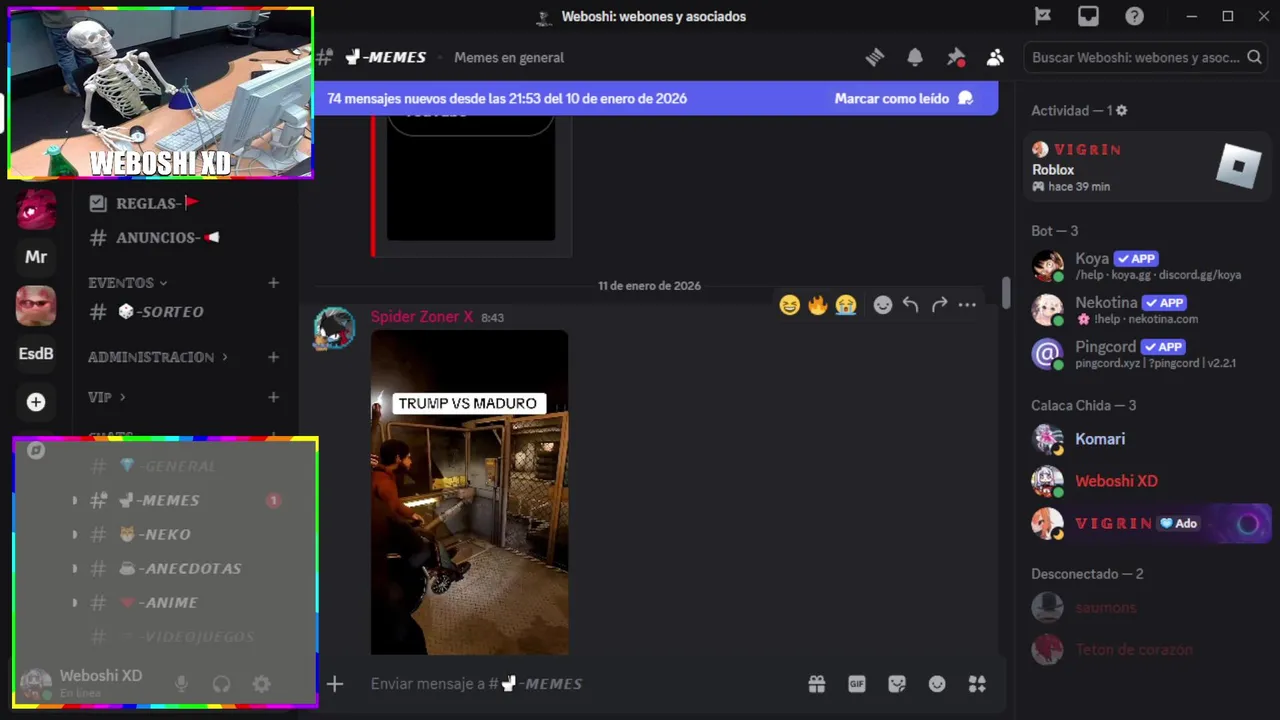
Task: React with the fire emoji
Action: click(x=818, y=305)
